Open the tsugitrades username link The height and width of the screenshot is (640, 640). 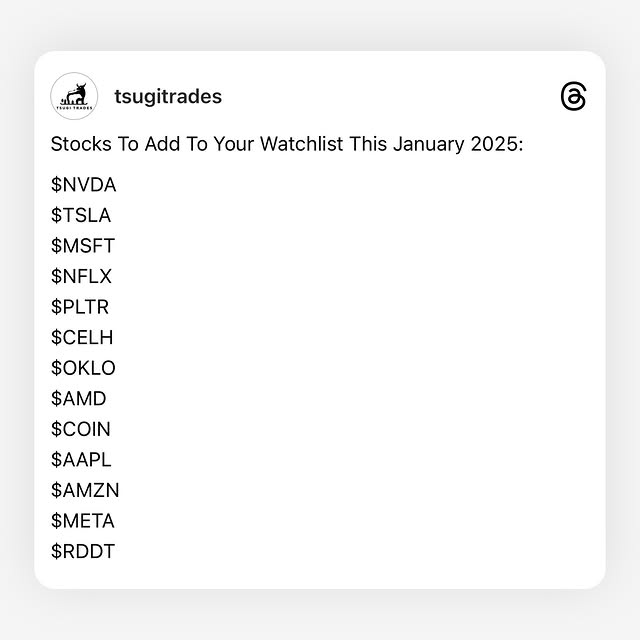tap(168, 97)
